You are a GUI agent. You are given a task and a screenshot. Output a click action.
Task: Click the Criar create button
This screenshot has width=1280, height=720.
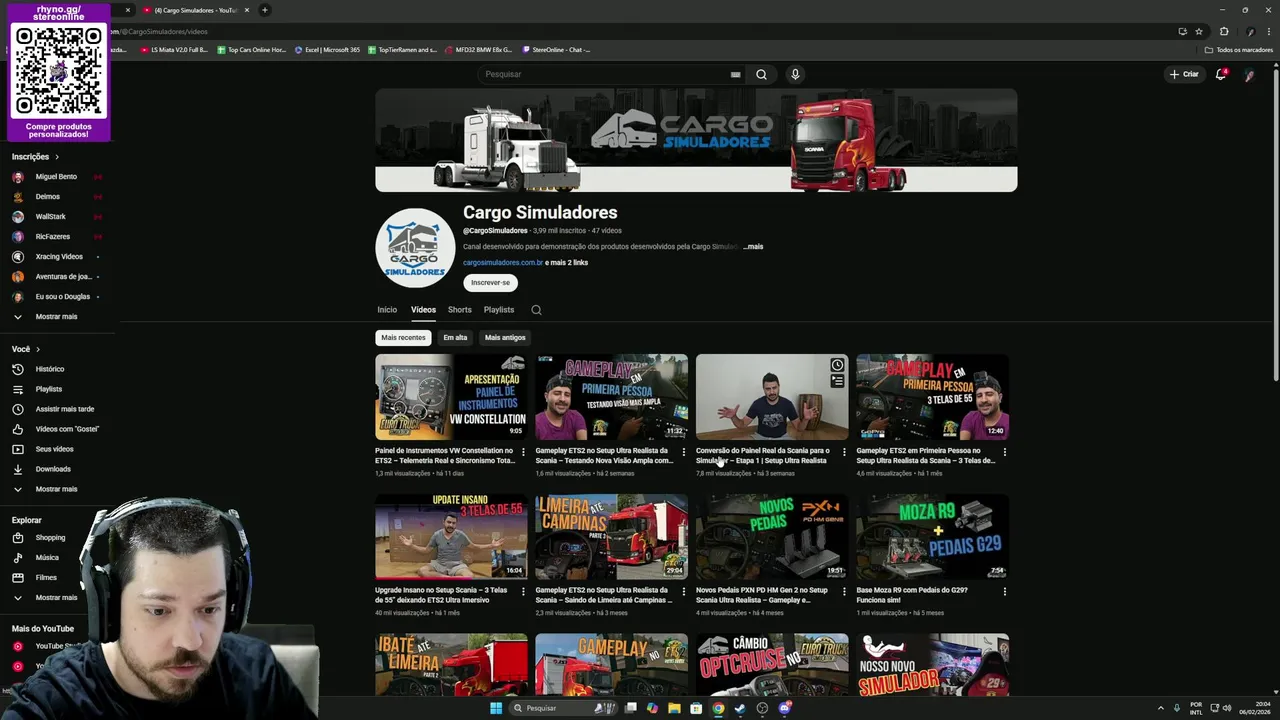tap(1184, 74)
